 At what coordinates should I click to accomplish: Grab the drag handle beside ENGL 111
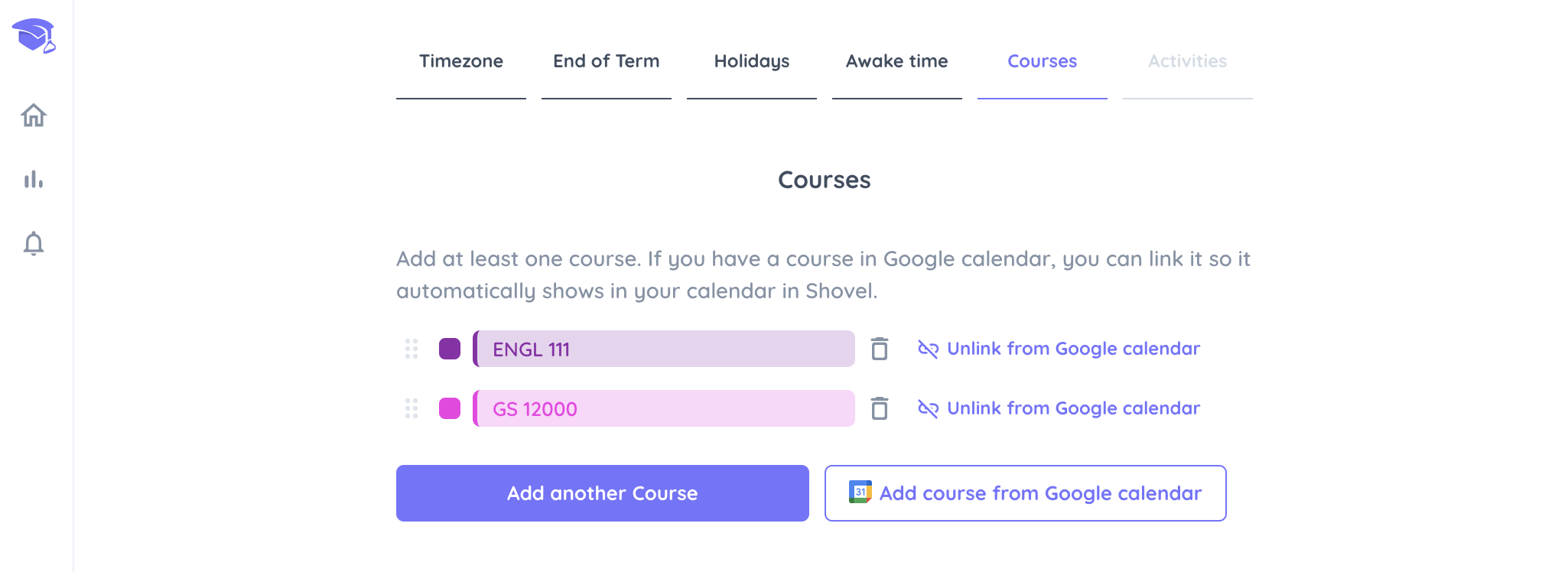point(412,349)
